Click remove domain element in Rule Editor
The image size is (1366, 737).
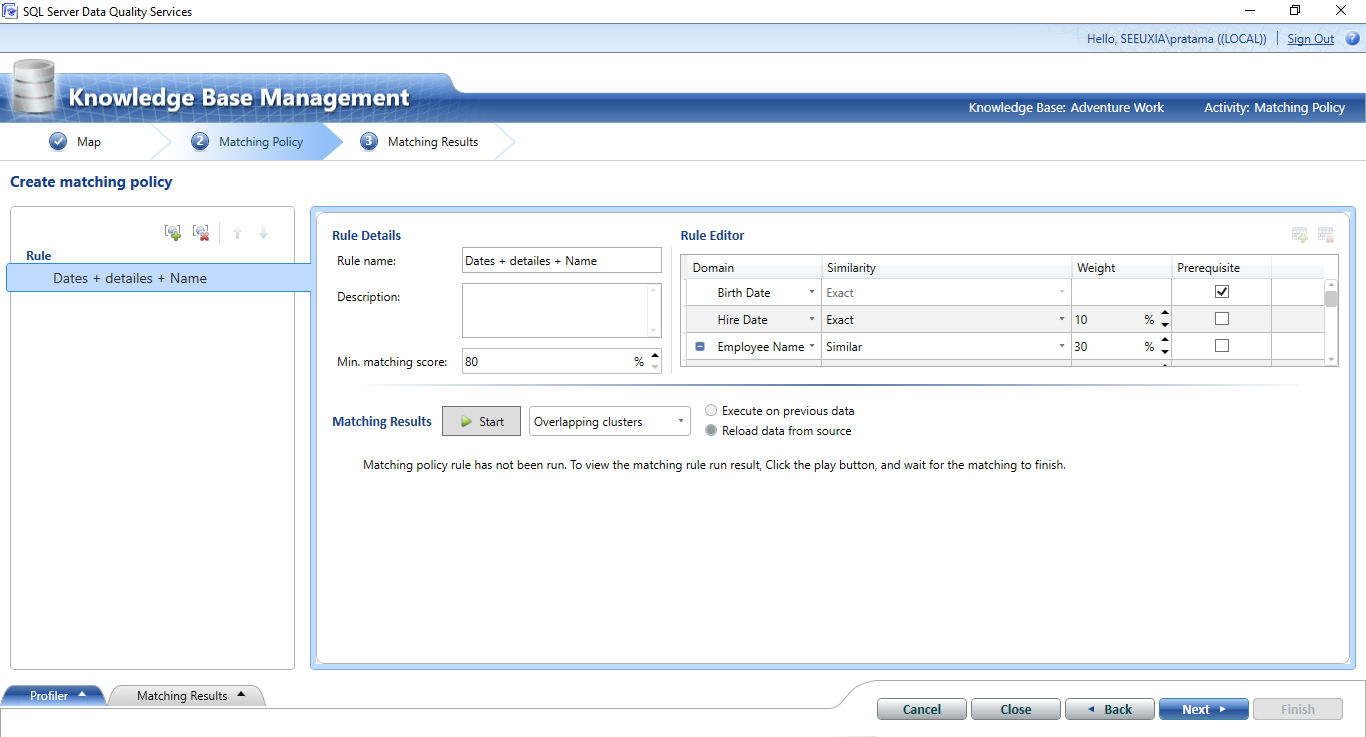[1325, 235]
